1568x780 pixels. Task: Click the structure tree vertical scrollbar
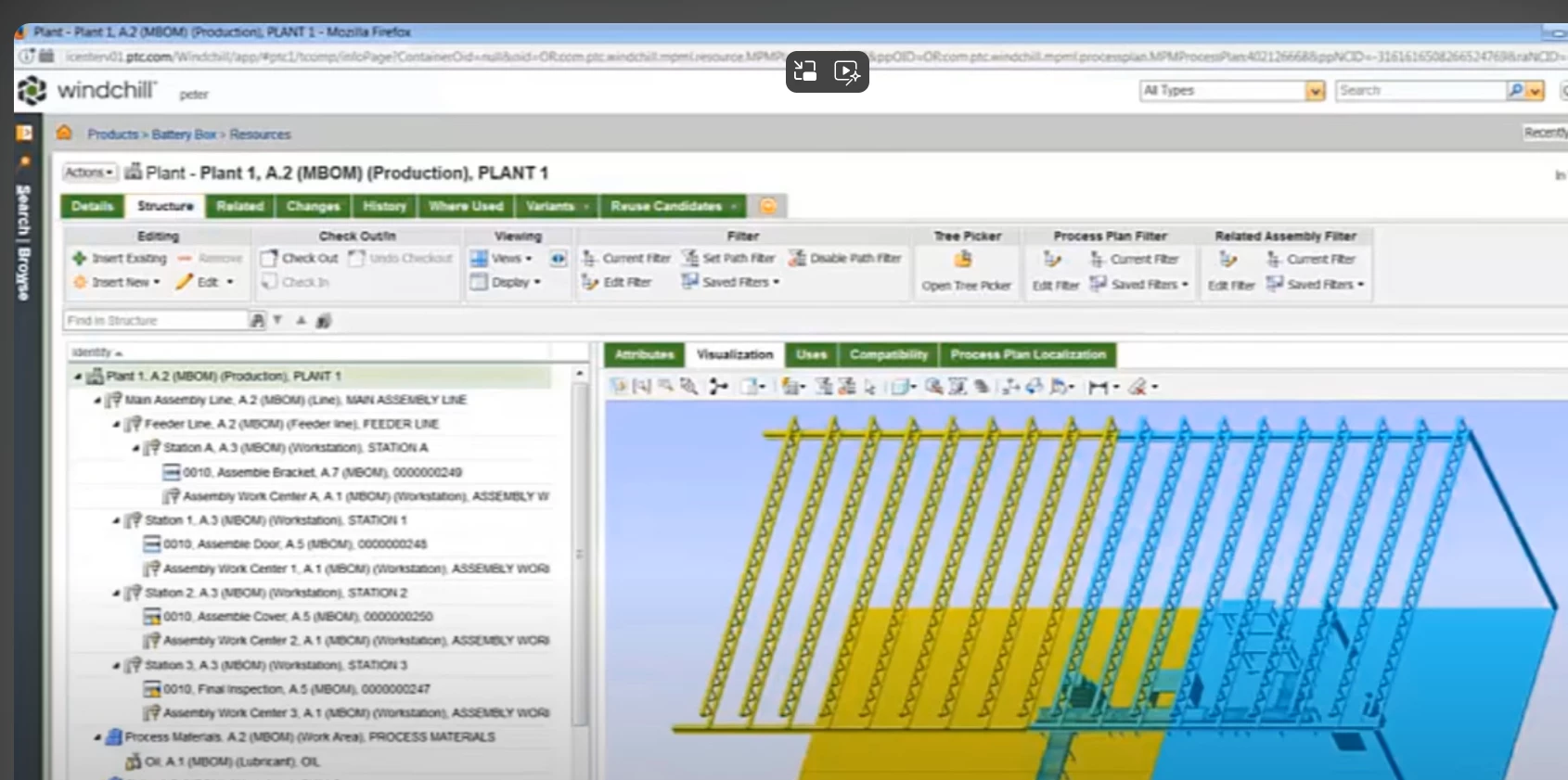[x=580, y=554]
